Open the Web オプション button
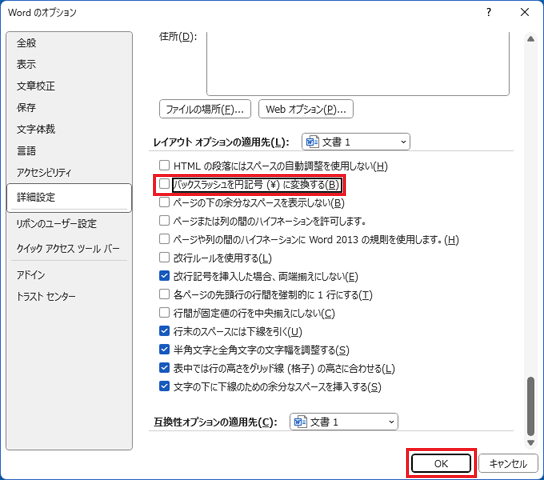The width and height of the screenshot is (544, 480). tap(306, 109)
